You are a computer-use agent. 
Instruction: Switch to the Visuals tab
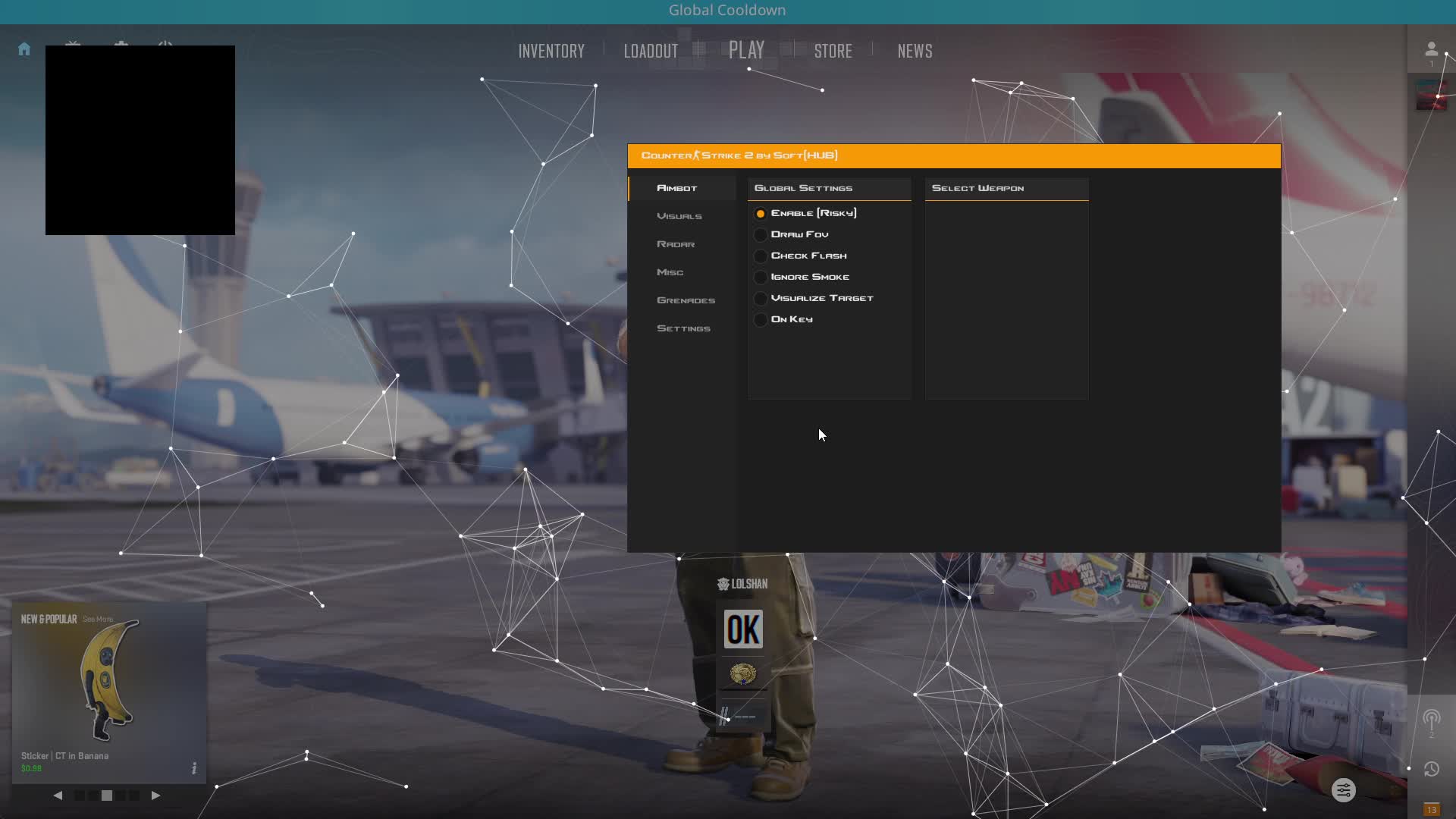tap(679, 216)
